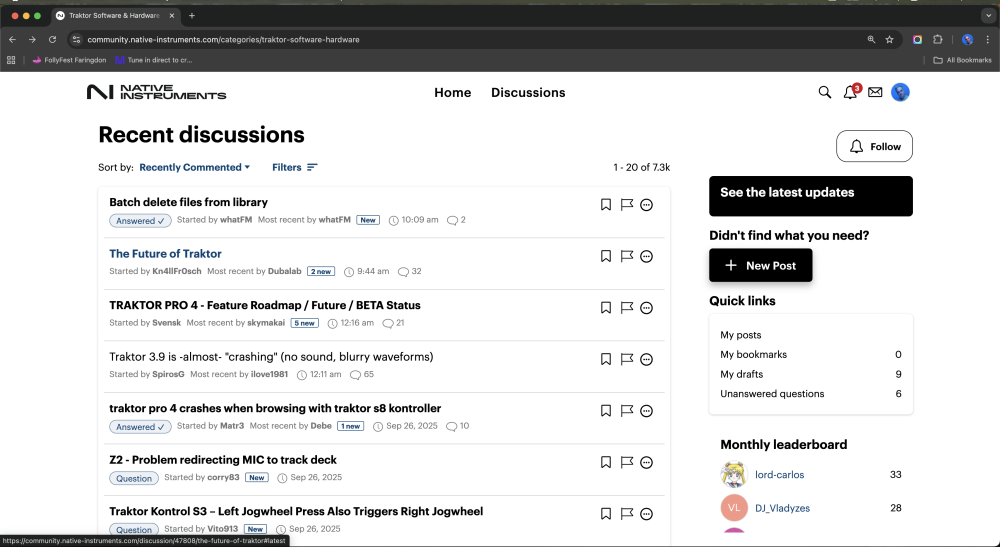Create a New Post

pyautogui.click(x=761, y=265)
